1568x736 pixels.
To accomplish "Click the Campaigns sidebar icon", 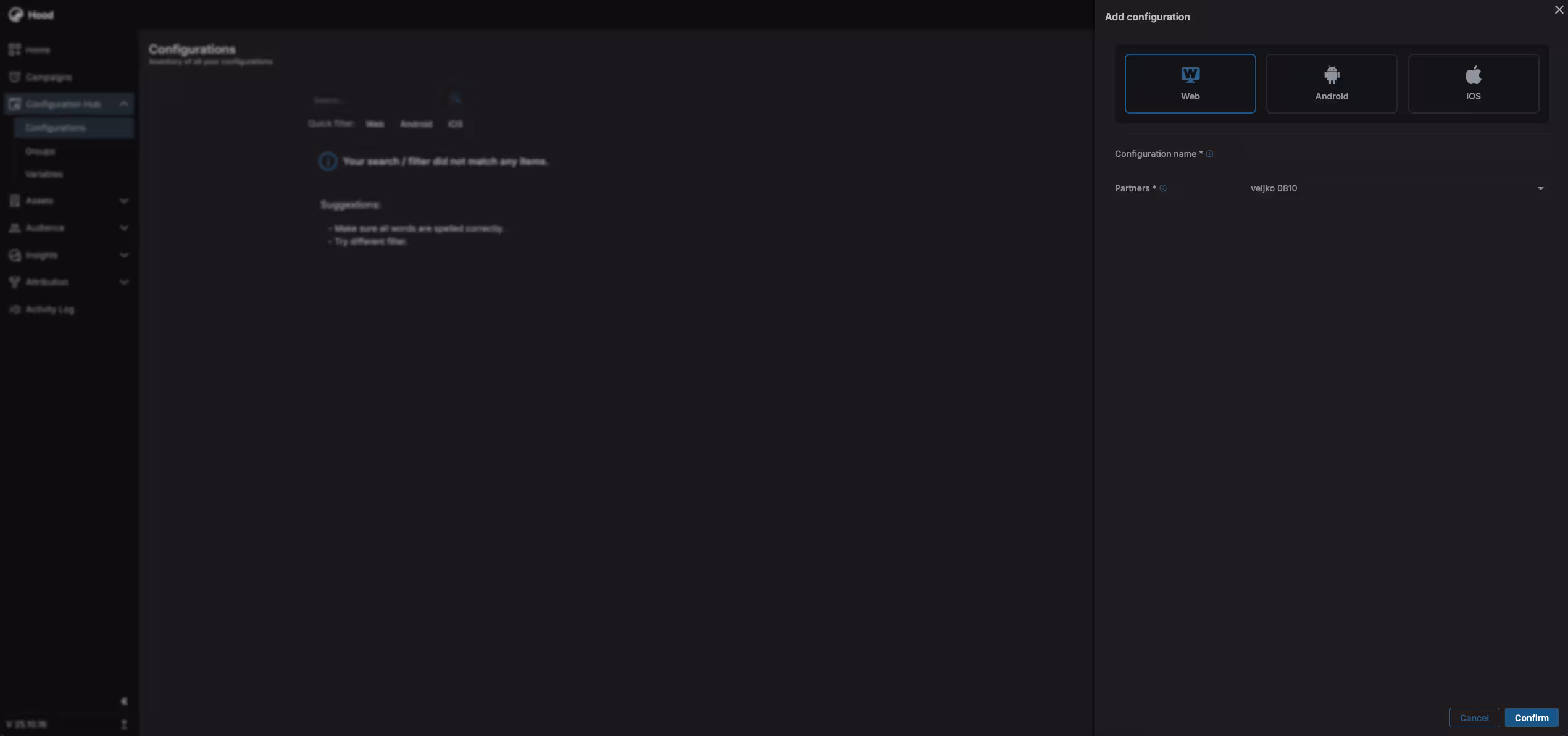I will (15, 77).
